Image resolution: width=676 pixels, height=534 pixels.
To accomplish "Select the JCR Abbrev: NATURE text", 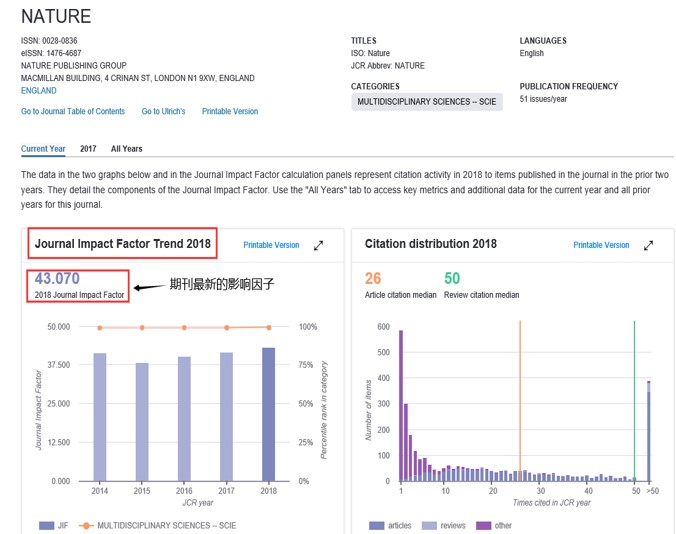I will 388,66.
